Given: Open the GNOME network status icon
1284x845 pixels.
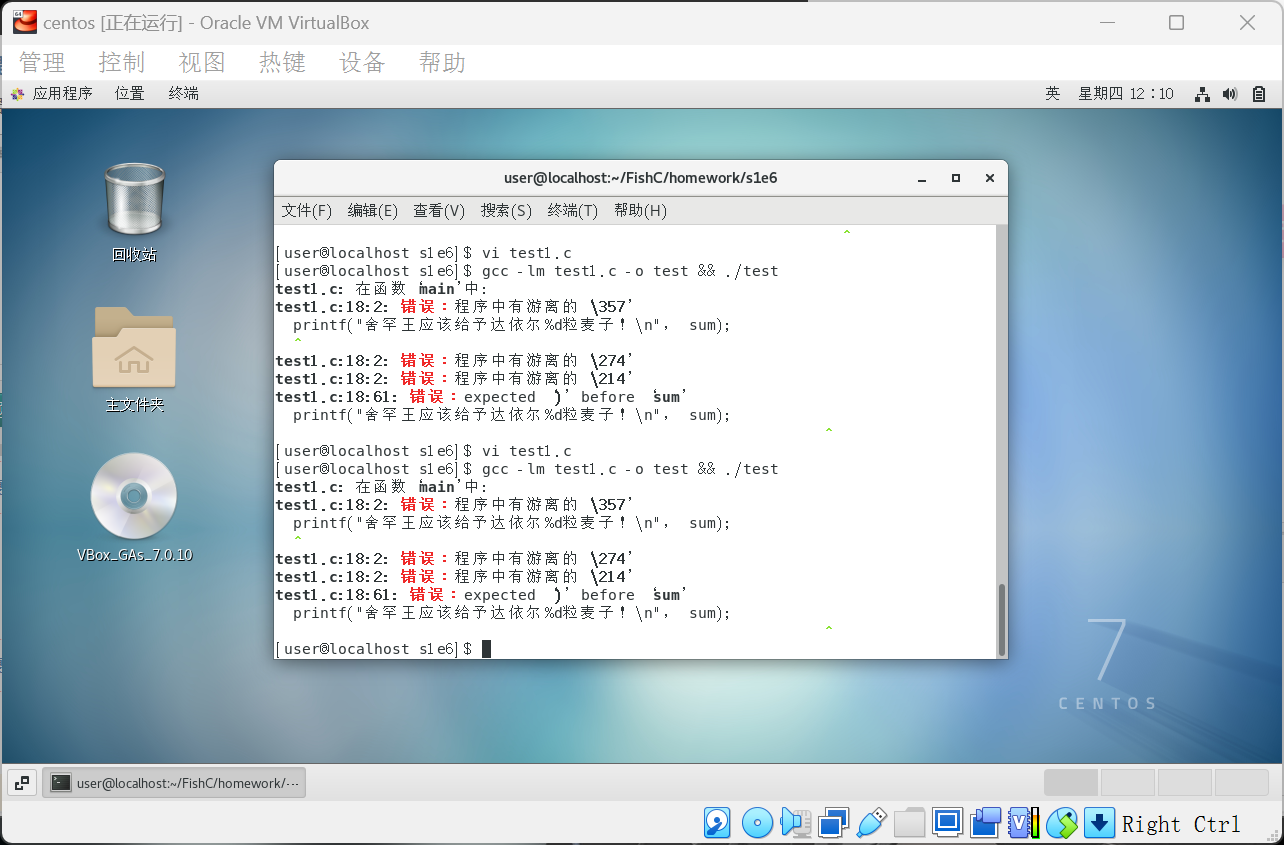Looking at the screenshot, I should 1203,94.
